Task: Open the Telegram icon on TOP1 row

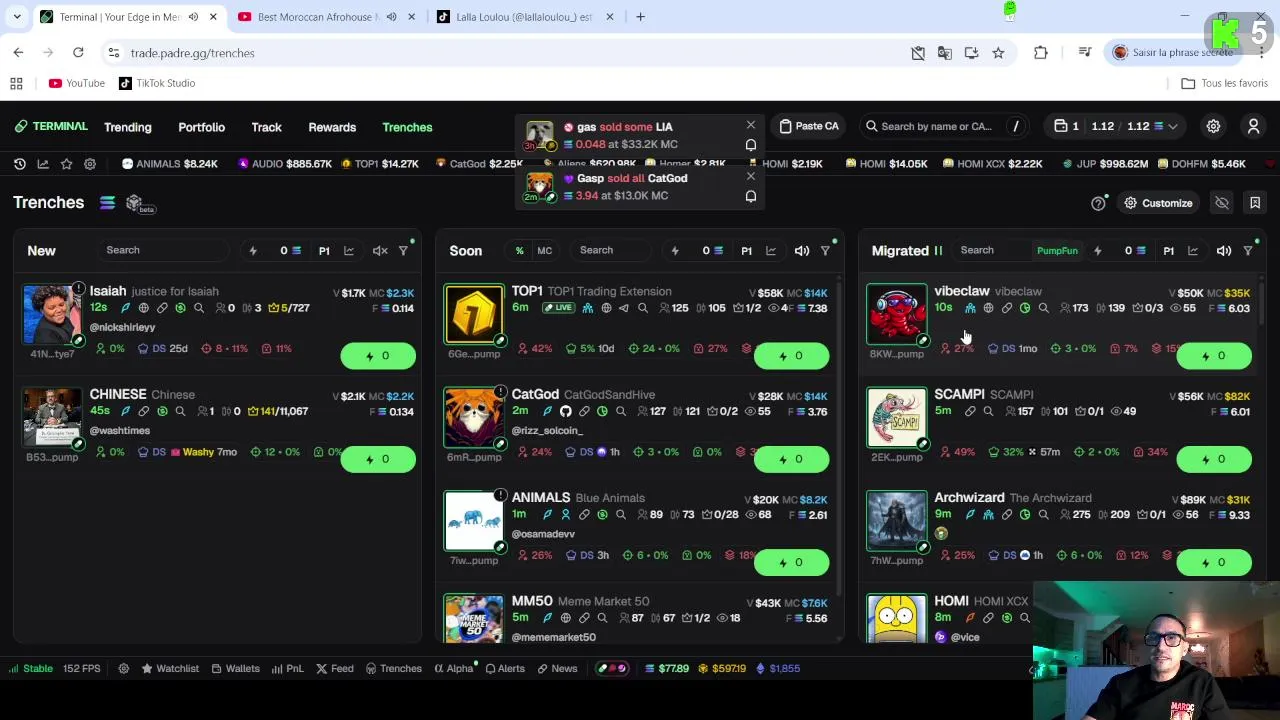Action: pos(624,308)
